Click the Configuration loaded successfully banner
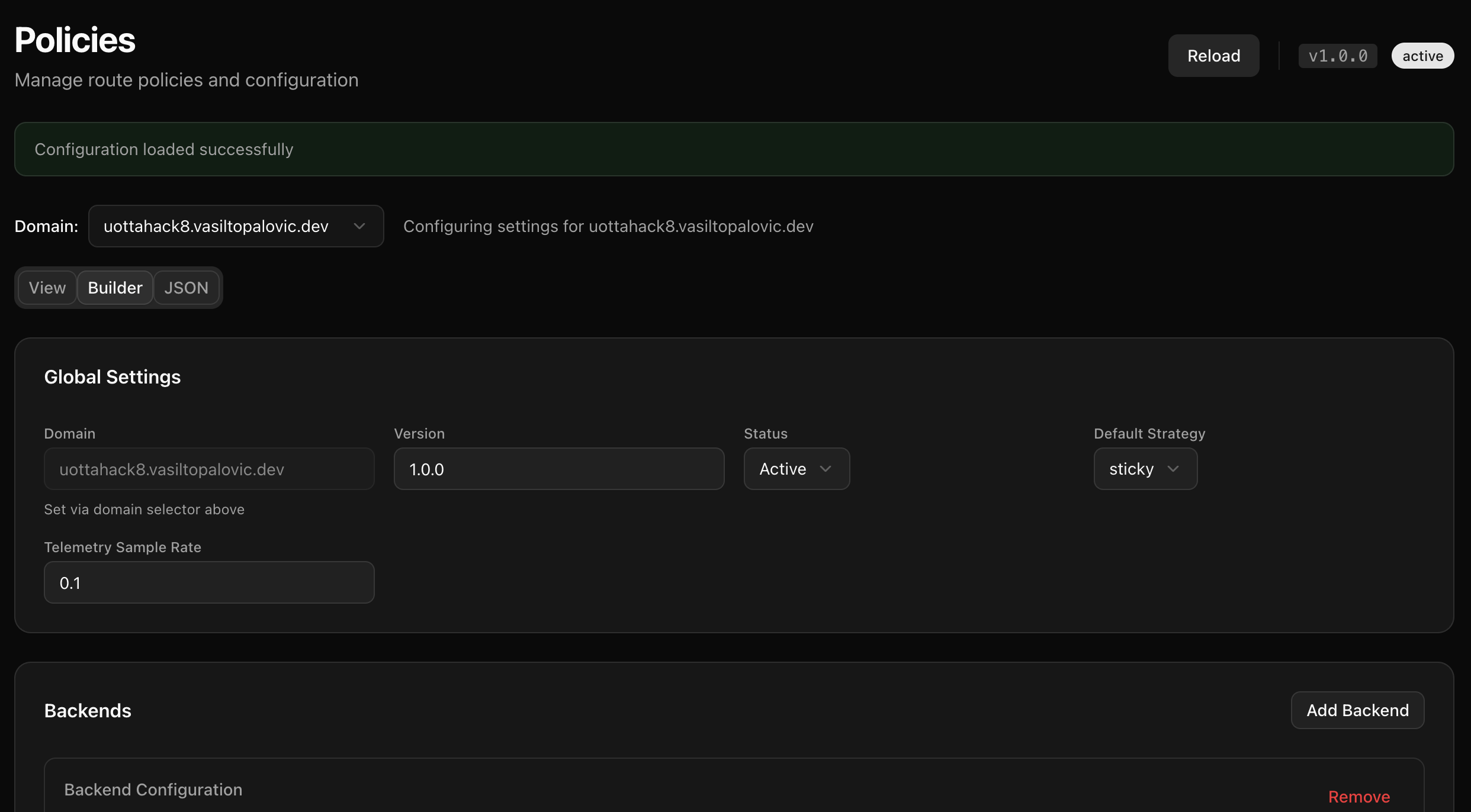The image size is (1471, 812). [734, 149]
